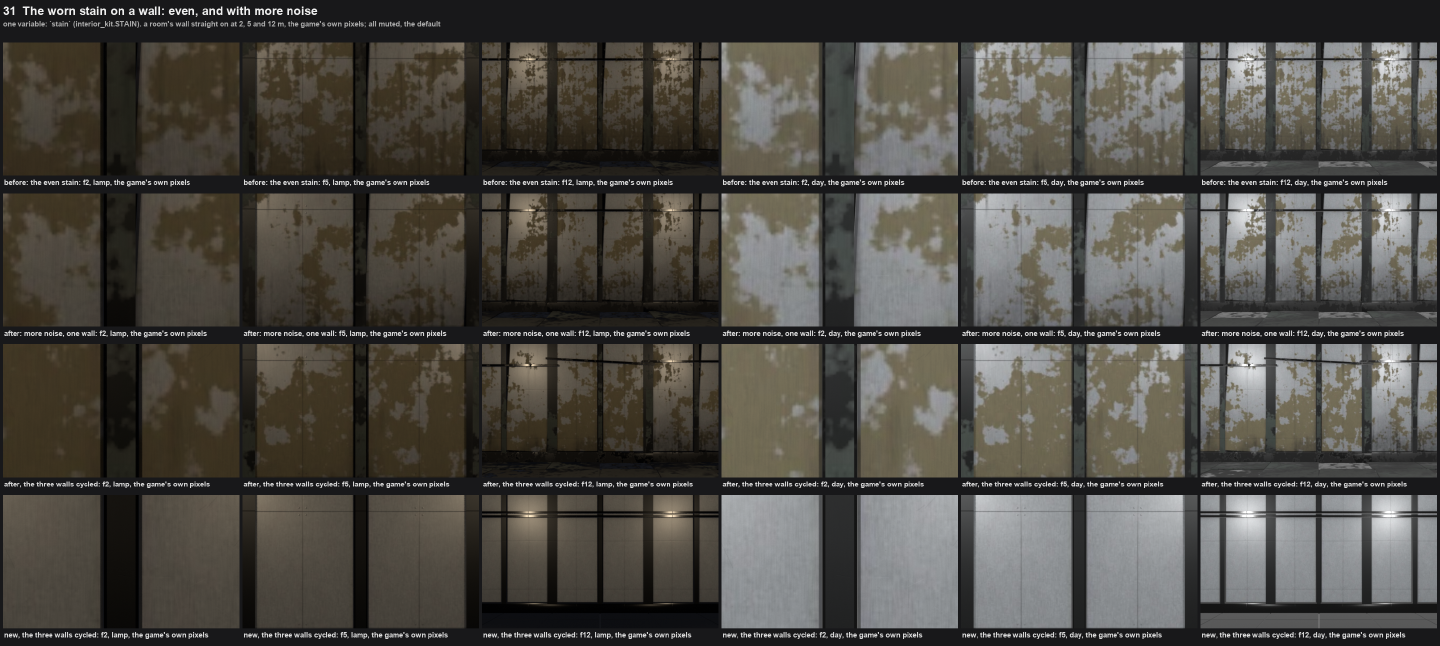Click caption 'before: the even stain: f12, day'
This screenshot has height=646, width=1440.
tap(1295, 183)
